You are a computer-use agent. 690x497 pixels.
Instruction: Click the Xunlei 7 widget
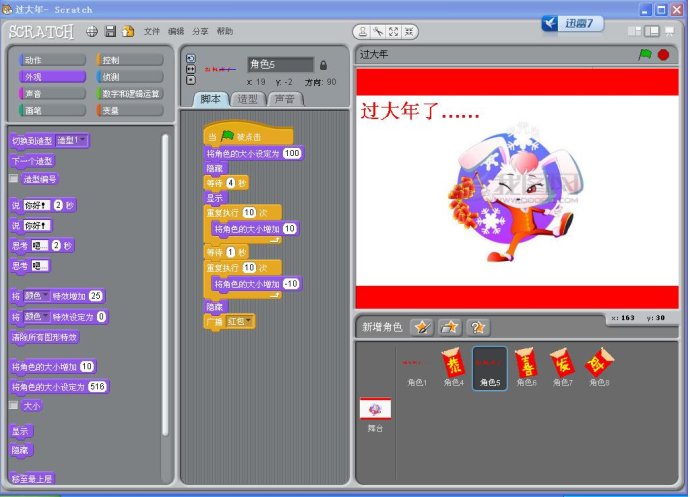tap(573, 23)
